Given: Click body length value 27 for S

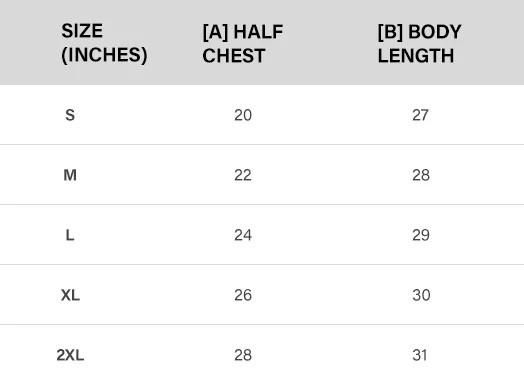Looking at the screenshot, I should [x=420, y=115].
